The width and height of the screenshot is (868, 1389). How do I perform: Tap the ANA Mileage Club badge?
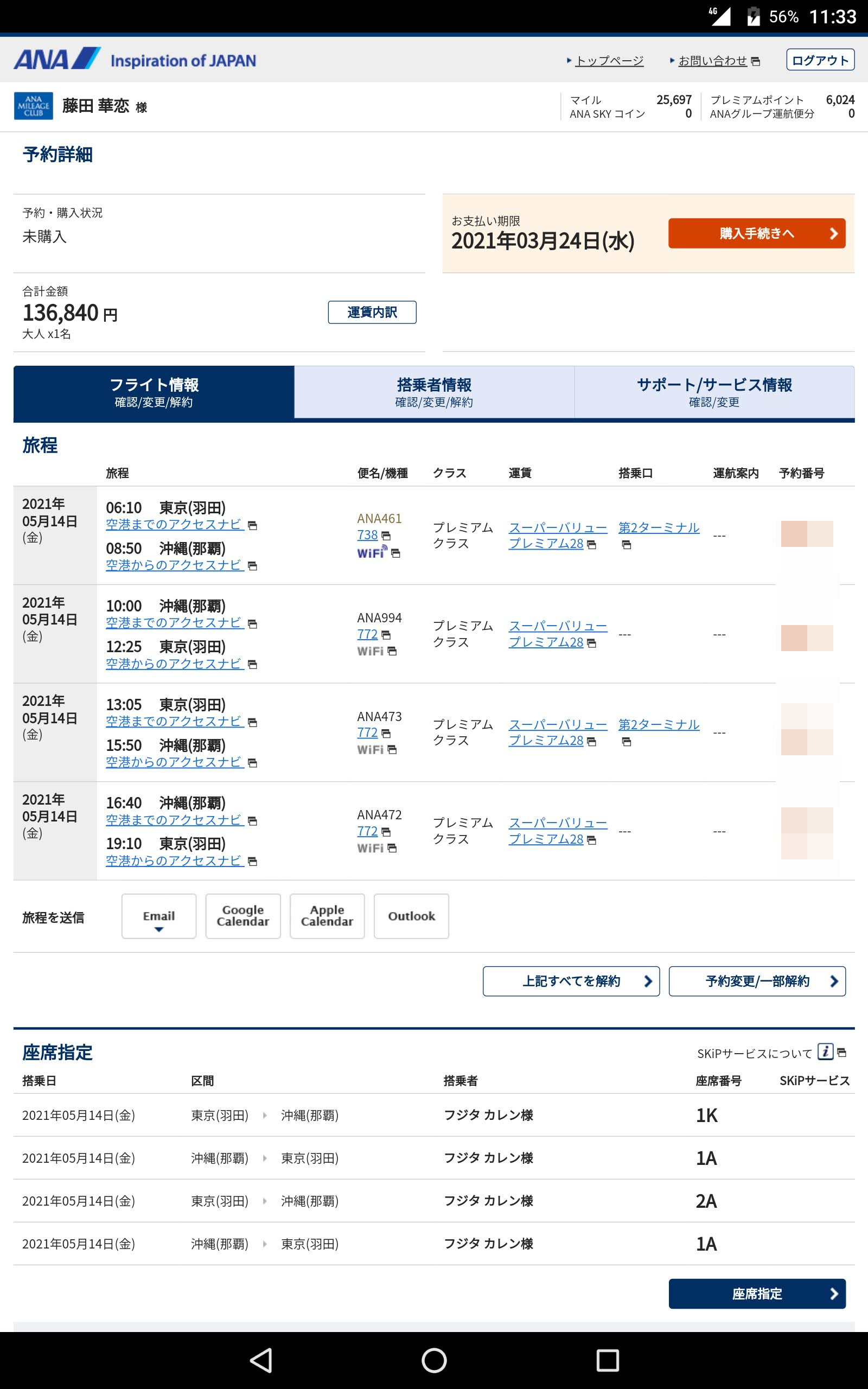[33, 106]
